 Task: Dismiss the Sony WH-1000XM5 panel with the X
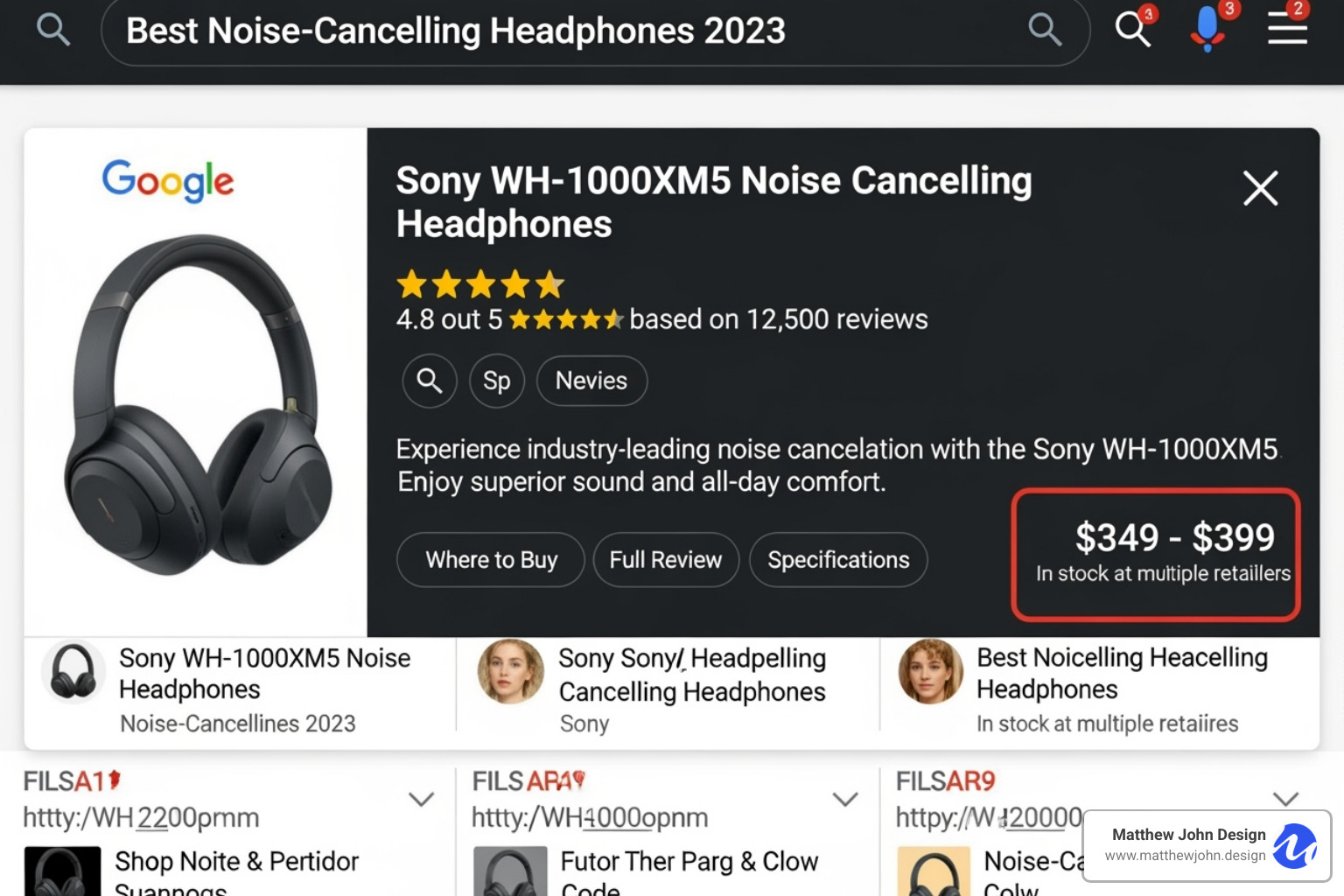coord(1260,188)
